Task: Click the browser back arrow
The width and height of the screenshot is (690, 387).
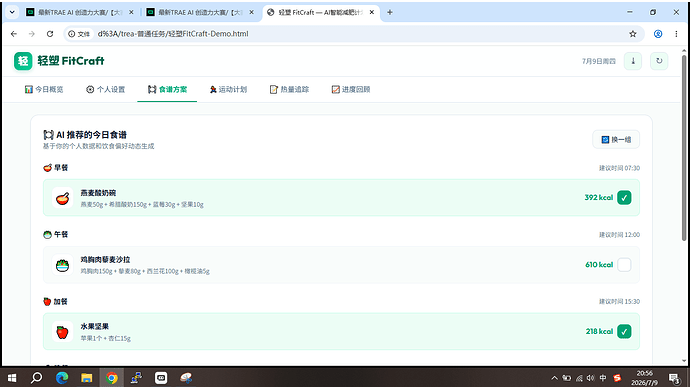Action: pyautogui.click(x=14, y=34)
